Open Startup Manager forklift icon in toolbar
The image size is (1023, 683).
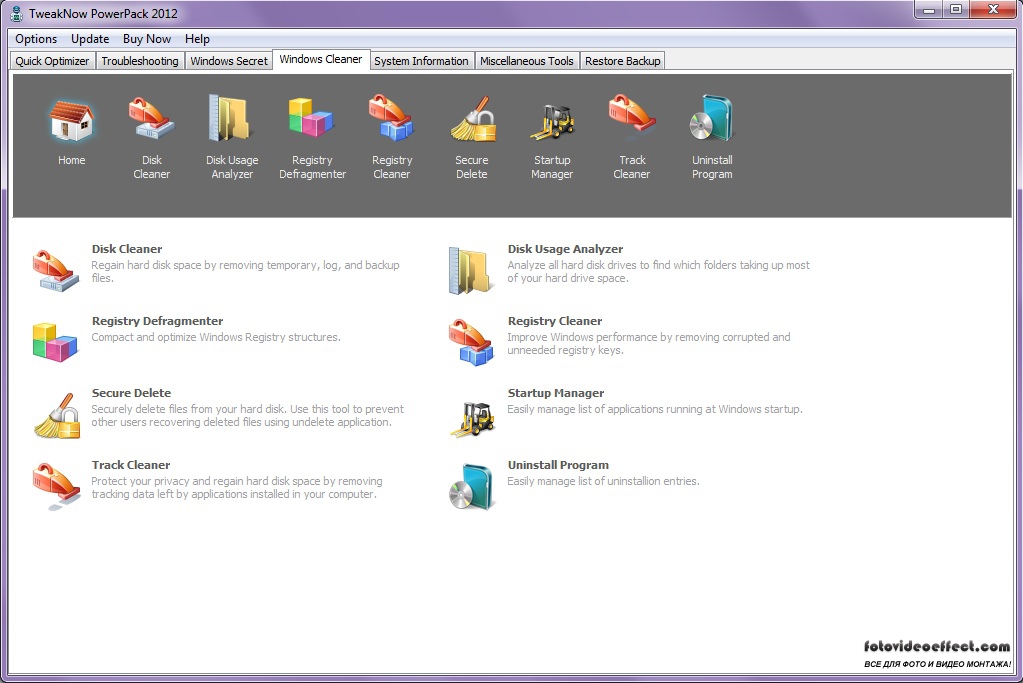tap(552, 121)
